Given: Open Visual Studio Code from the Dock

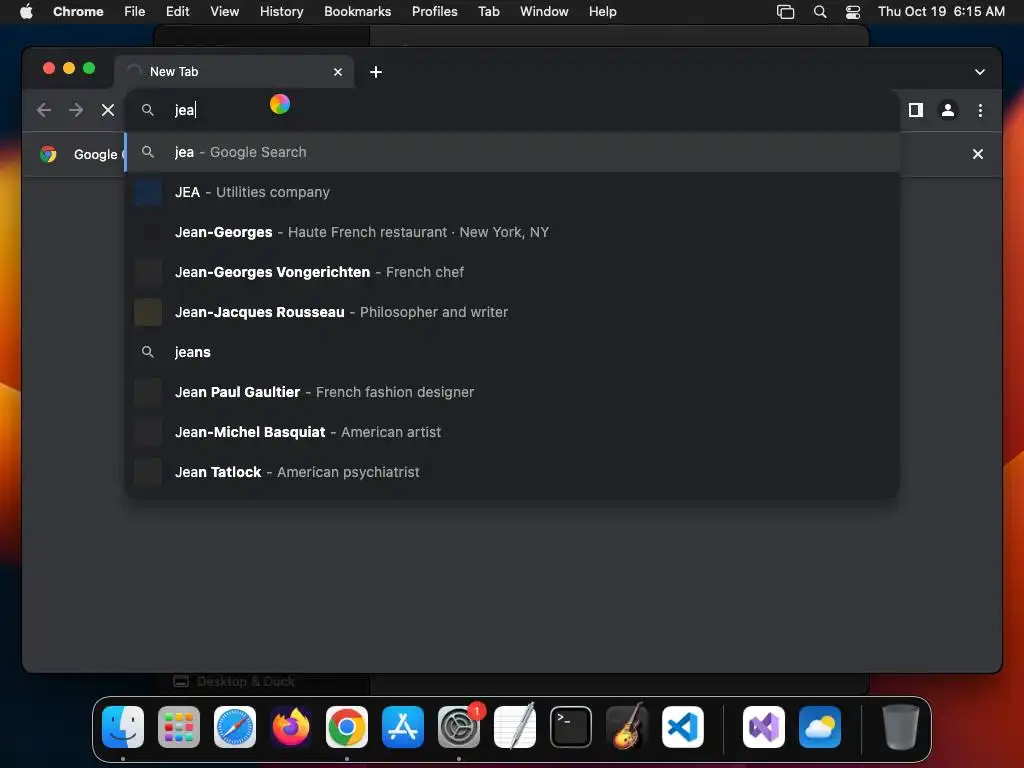Looking at the screenshot, I should (682, 727).
